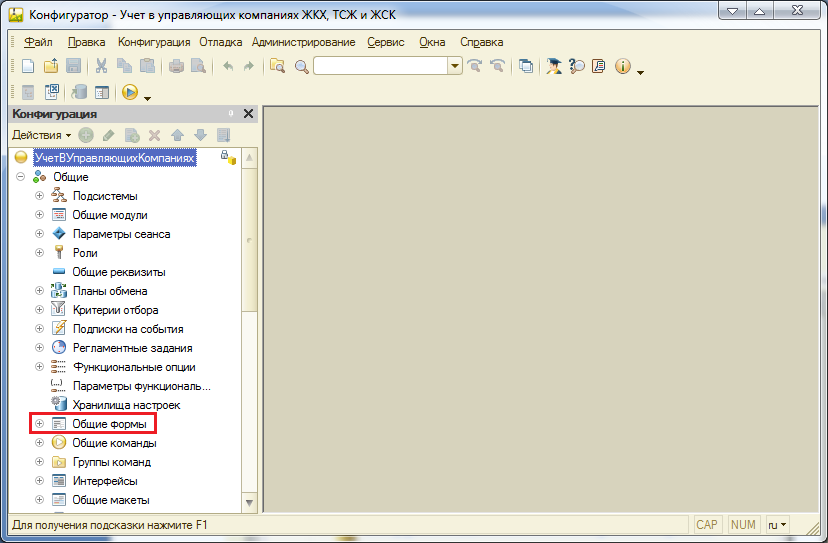Select Подписки на события tree item
The height and width of the screenshot is (543, 828).
128,329
